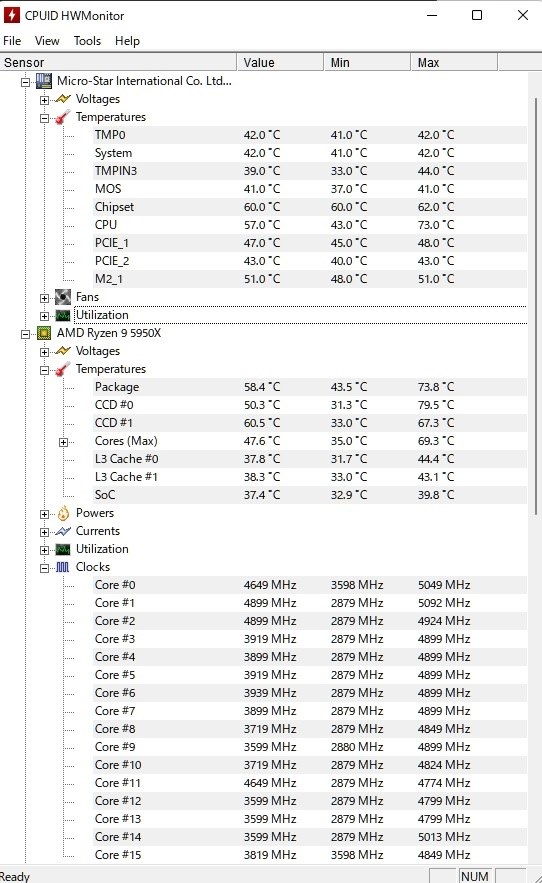
Task: Click the square wave icon beside Clocks
Action: (x=63, y=567)
